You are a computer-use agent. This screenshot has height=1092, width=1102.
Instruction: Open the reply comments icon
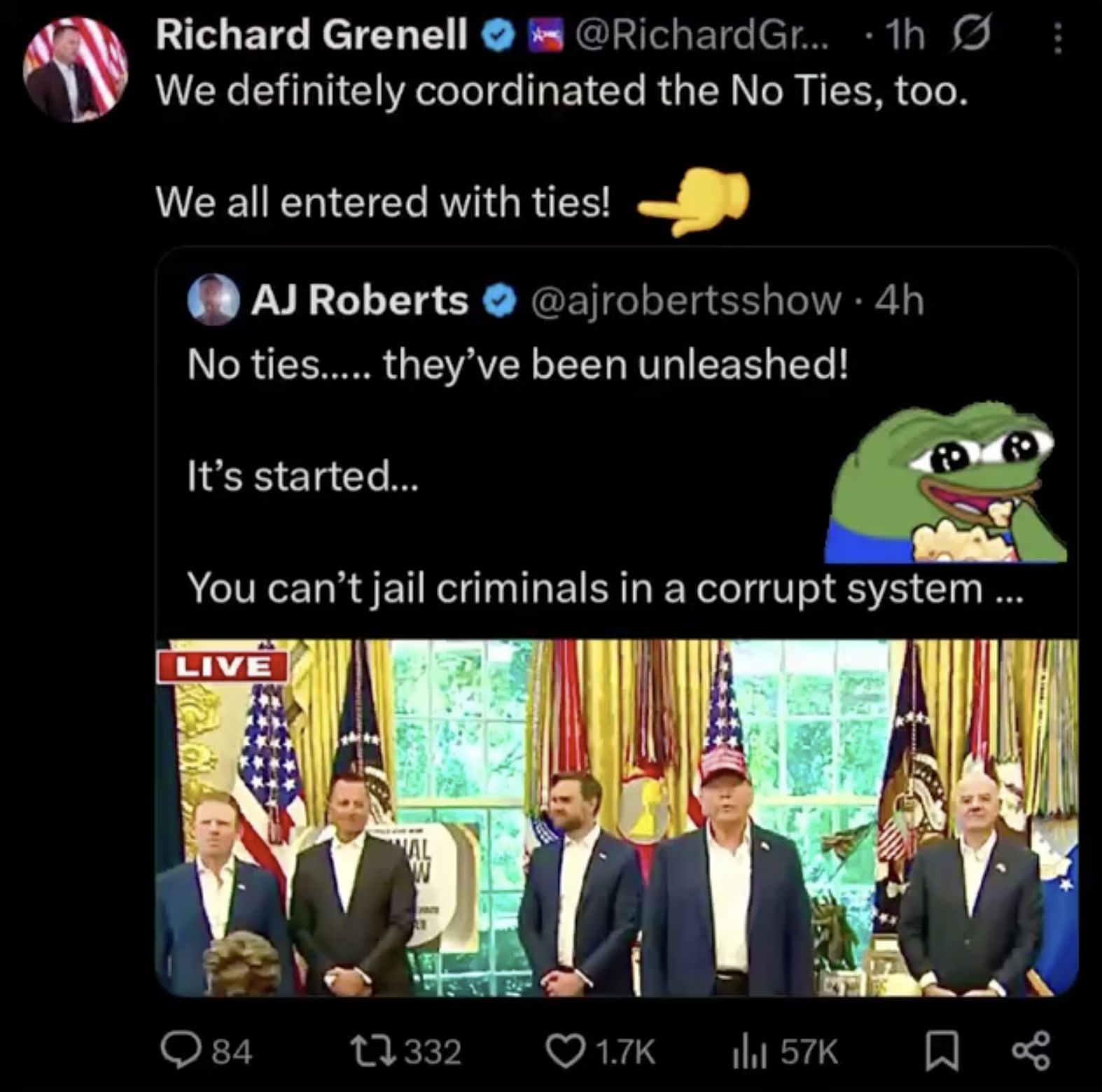[x=180, y=1050]
